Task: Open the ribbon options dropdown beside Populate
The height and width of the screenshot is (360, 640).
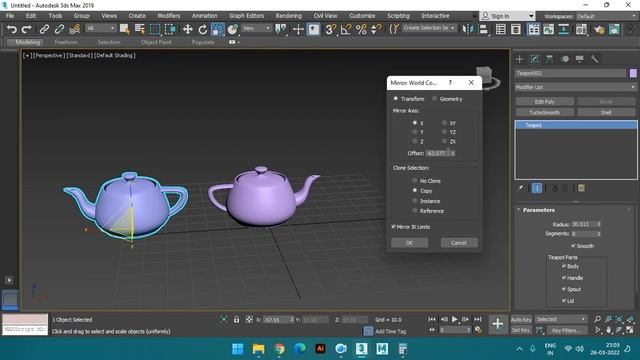Action: [x=234, y=42]
